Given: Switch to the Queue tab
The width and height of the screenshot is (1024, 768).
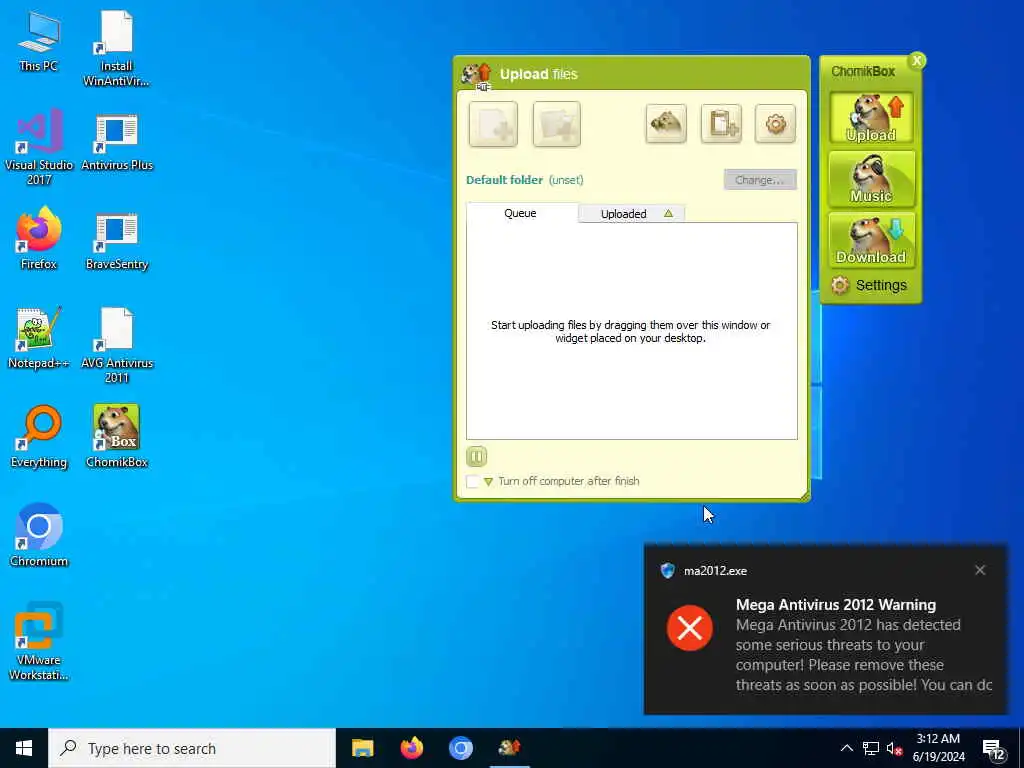Looking at the screenshot, I should click(x=521, y=213).
